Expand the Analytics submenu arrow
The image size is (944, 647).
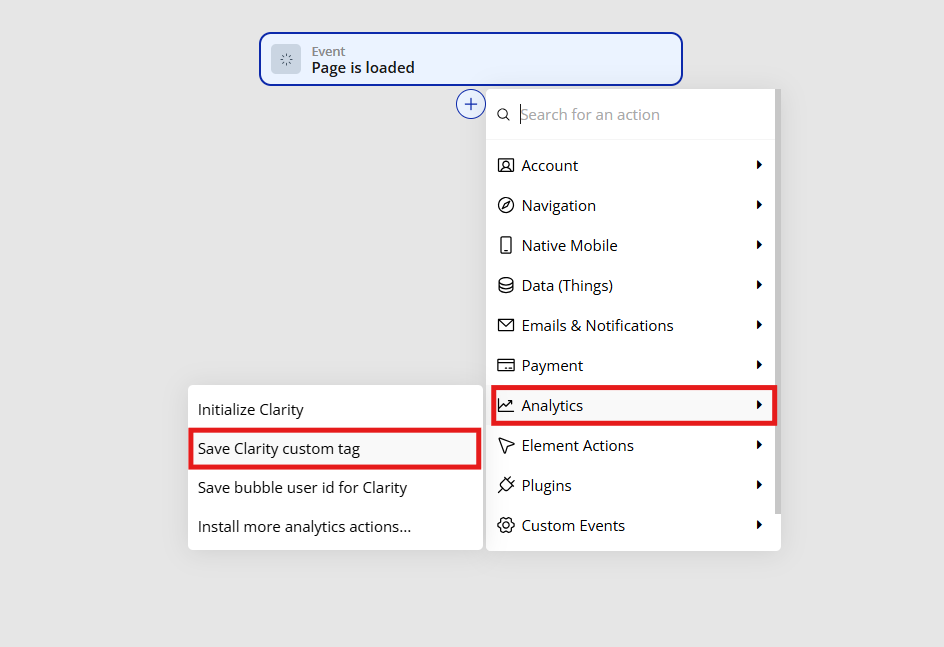(x=759, y=405)
